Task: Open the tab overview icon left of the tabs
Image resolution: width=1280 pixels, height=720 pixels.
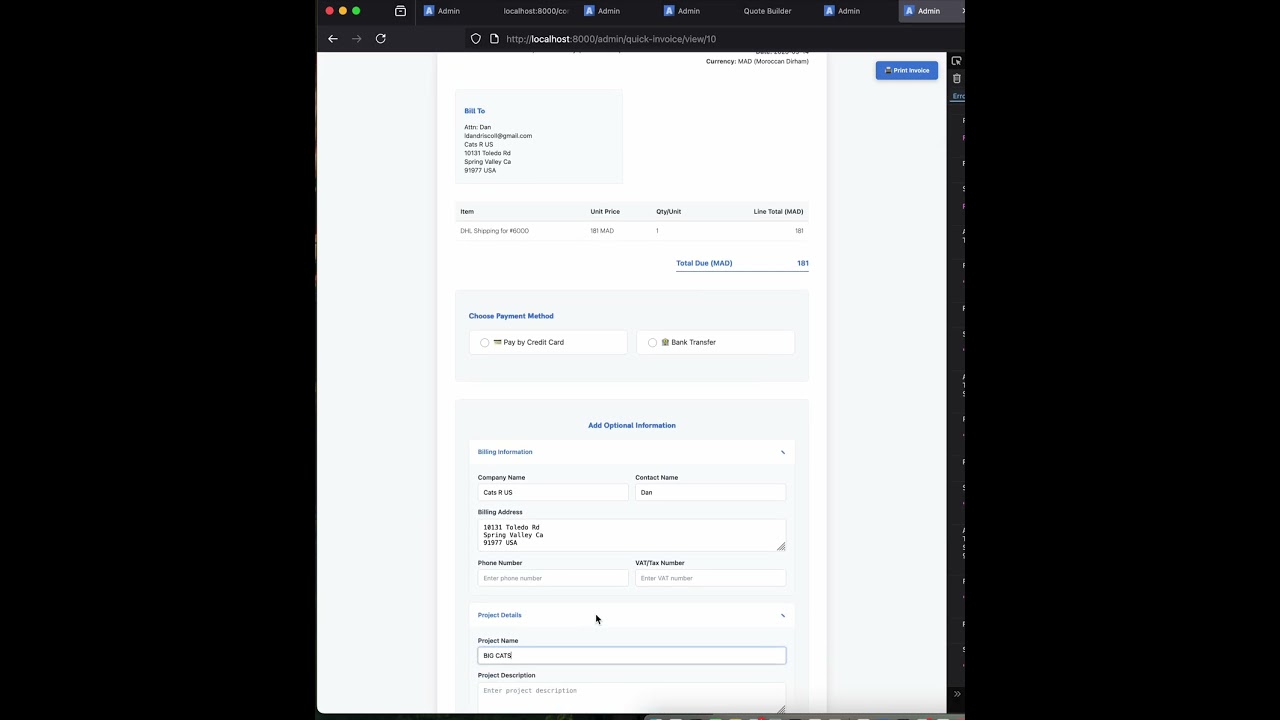Action: pyautogui.click(x=400, y=11)
